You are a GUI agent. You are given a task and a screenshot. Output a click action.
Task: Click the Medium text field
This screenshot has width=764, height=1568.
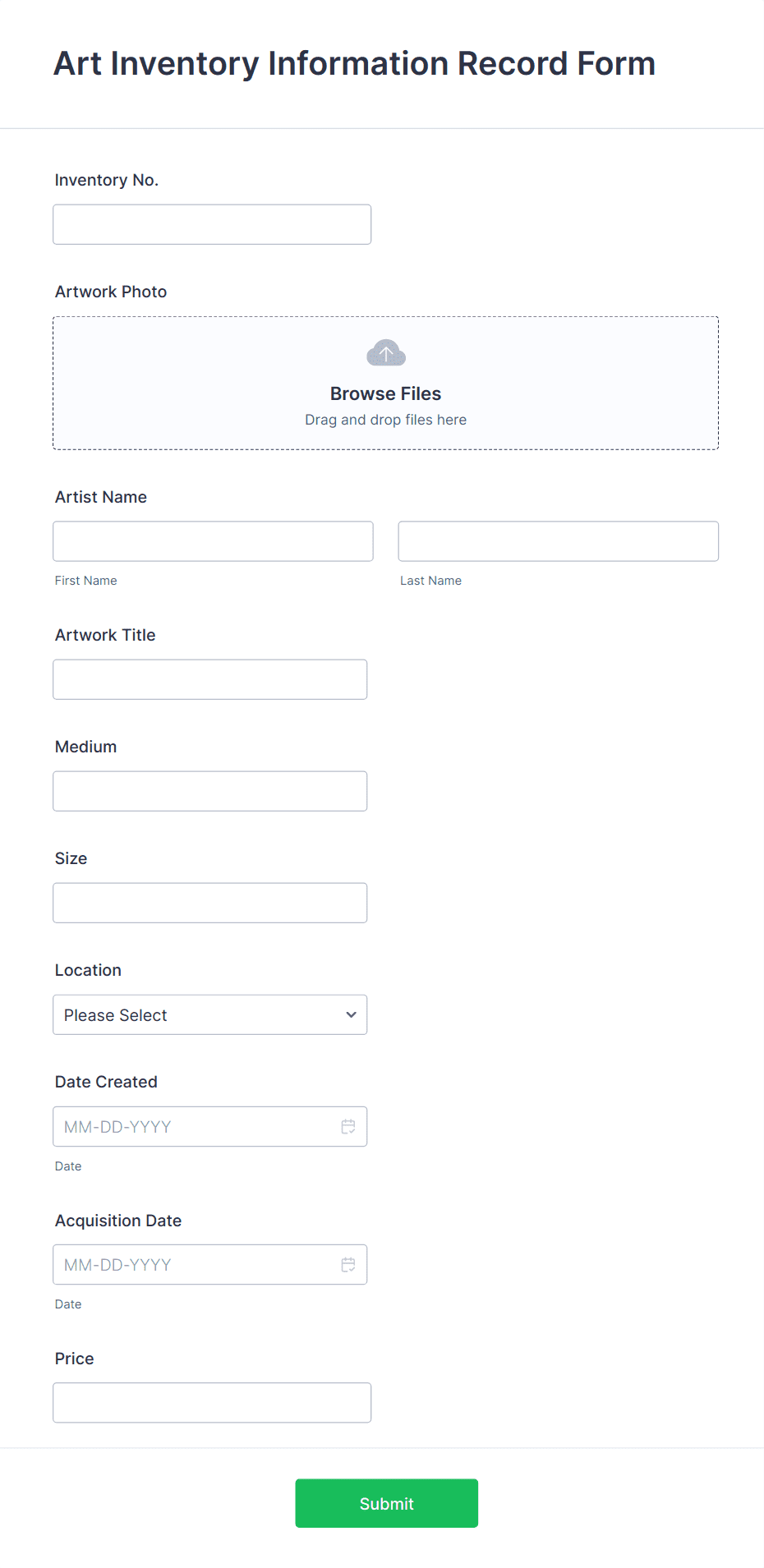(209, 790)
